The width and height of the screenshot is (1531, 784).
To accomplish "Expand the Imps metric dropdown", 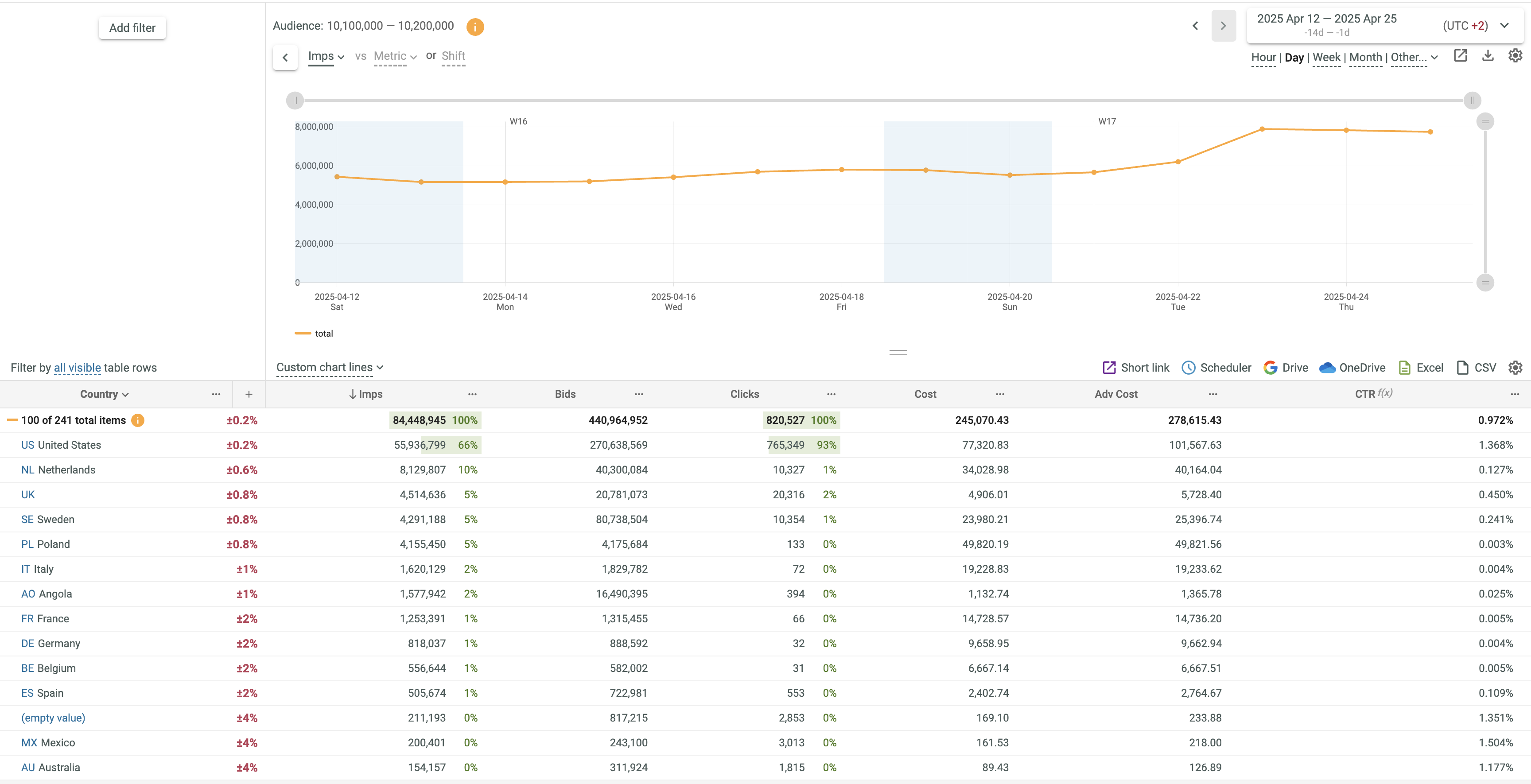I will pyautogui.click(x=326, y=56).
